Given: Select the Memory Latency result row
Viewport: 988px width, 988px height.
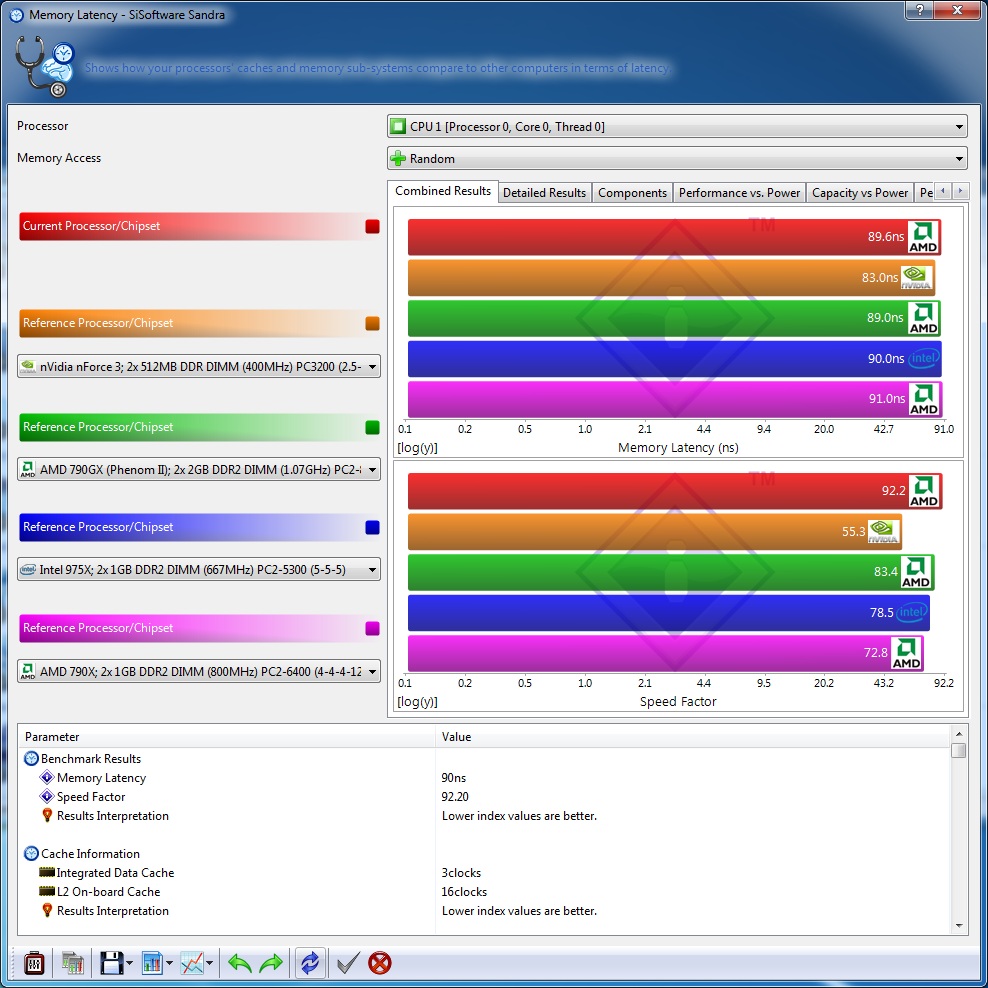Looking at the screenshot, I should coord(484,778).
